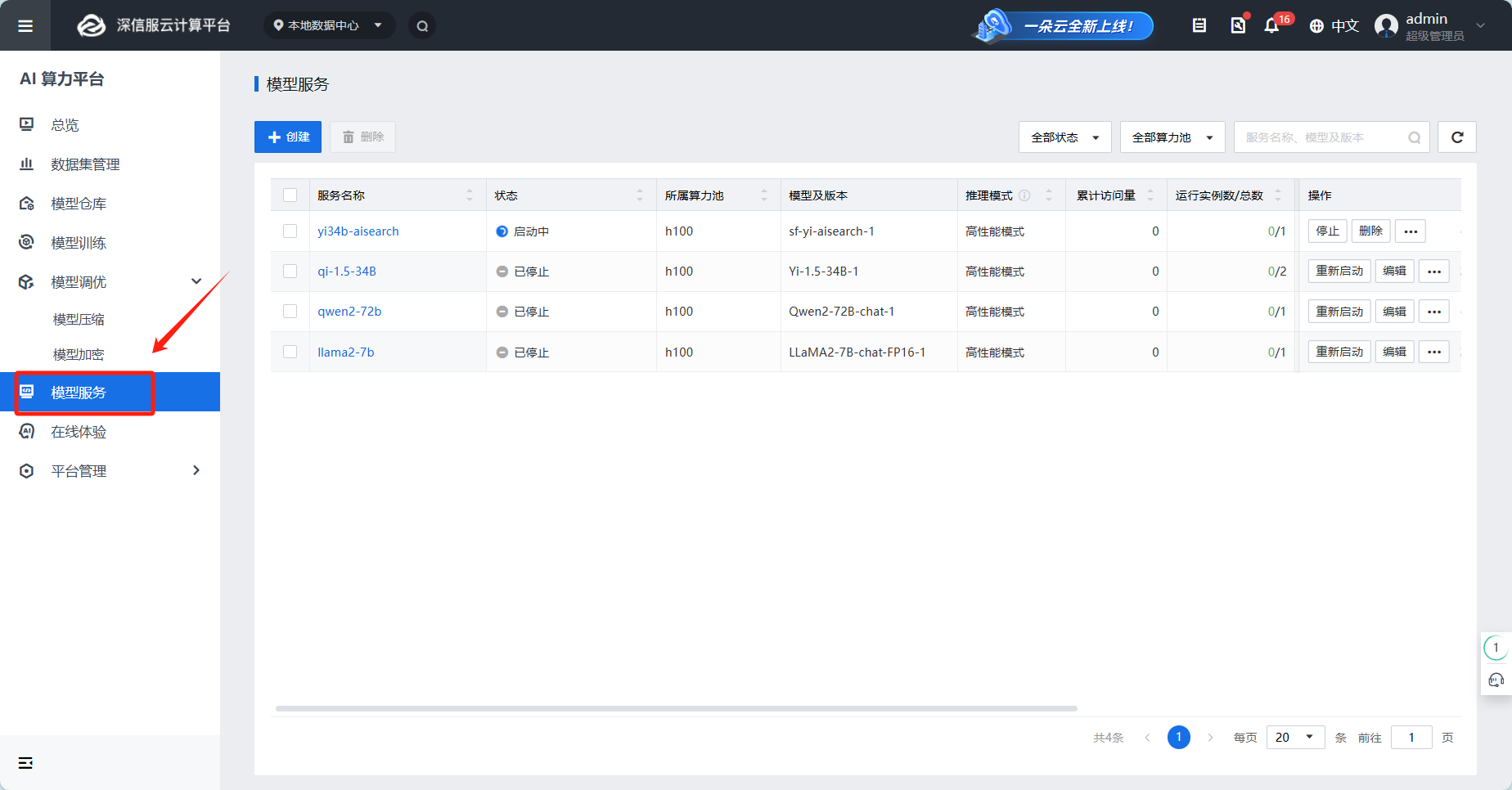Image resolution: width=1512 pixels, height=790 pixels.
Task: Switch language with the 中文 label
Action: 1345,26
